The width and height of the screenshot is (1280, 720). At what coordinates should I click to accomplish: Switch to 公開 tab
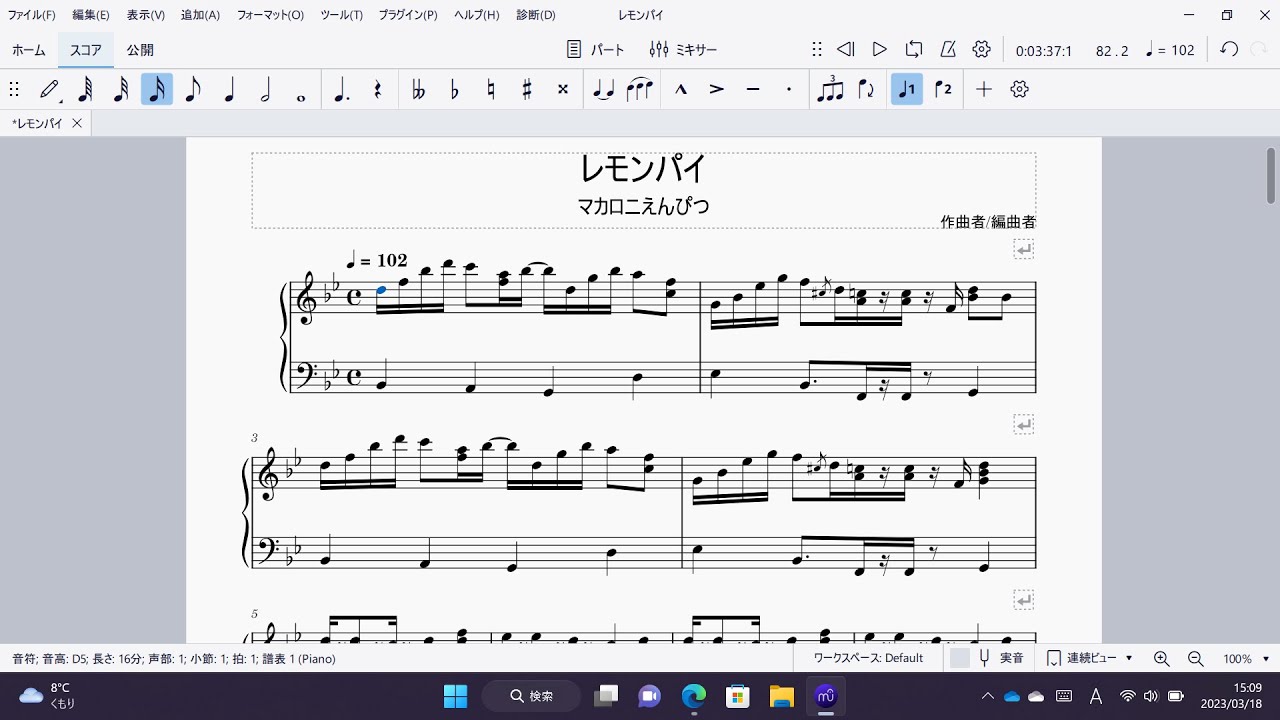[140, 49]
